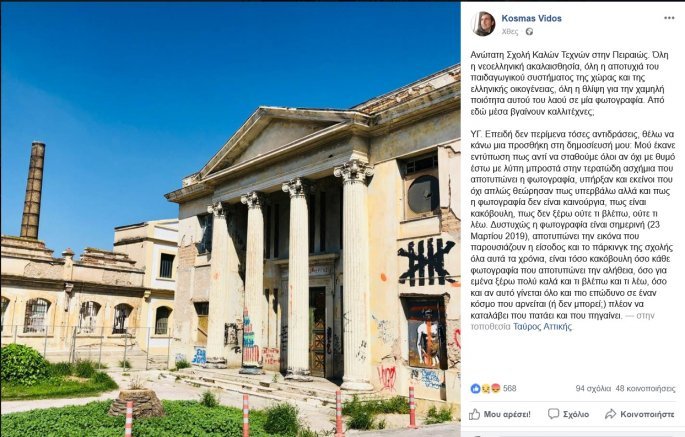Click the globe public privacy icon

[529, 31]
